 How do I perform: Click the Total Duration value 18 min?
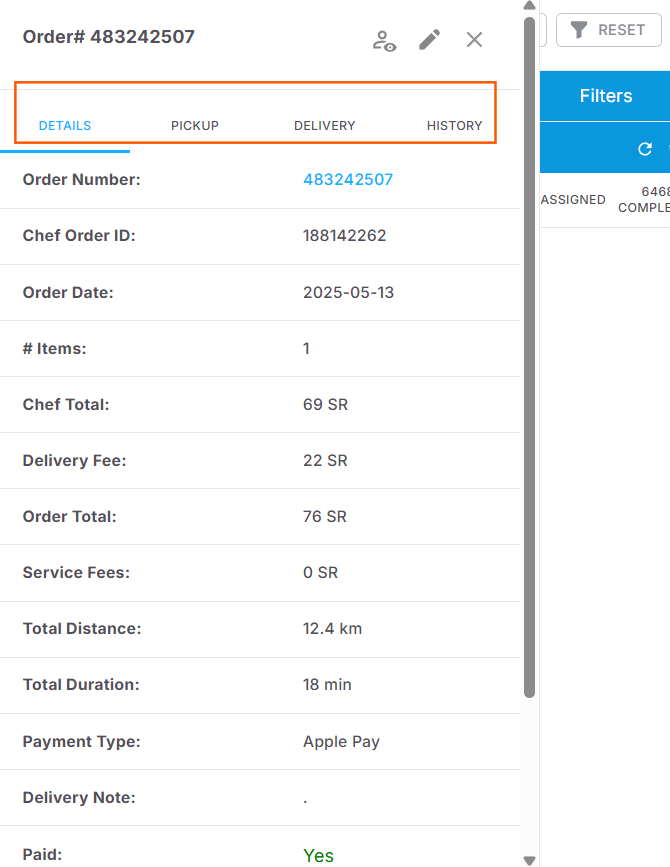(327, 685)
